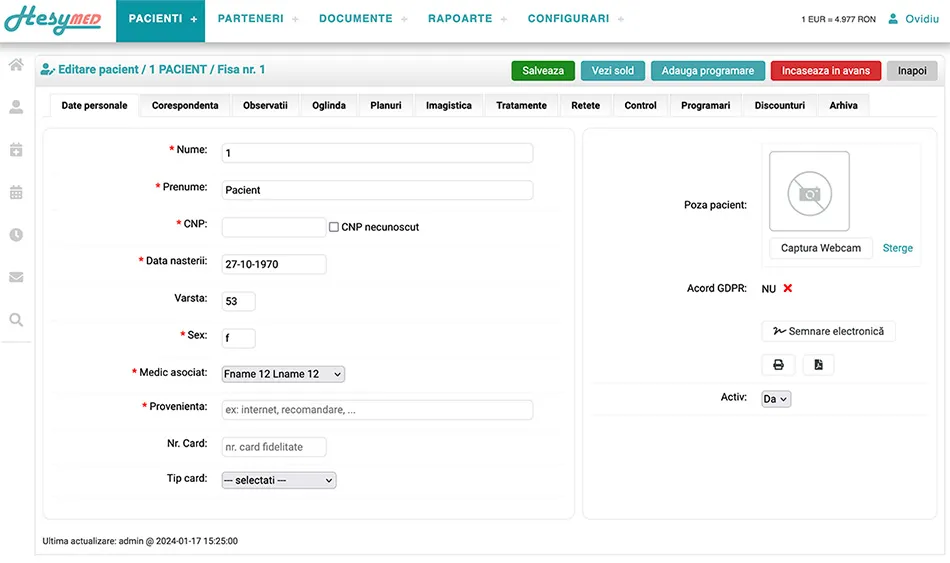Click the patient photo placeholder
950x563 pixels.
pyautogui.click(x=809, y=192)
